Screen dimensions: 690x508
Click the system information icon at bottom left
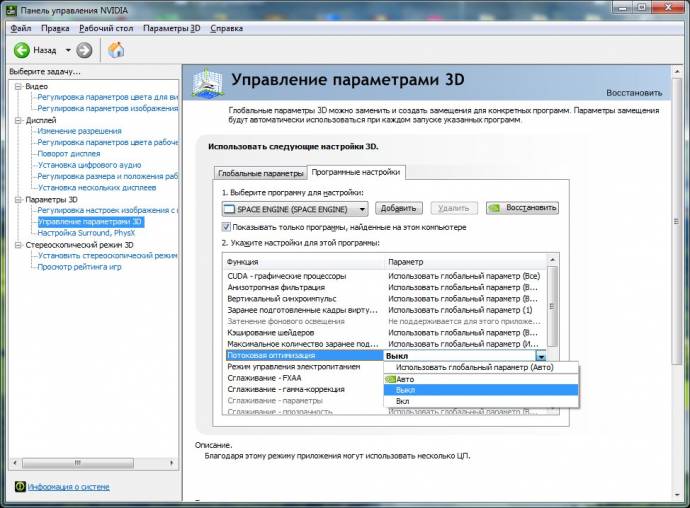pos(20,486)
